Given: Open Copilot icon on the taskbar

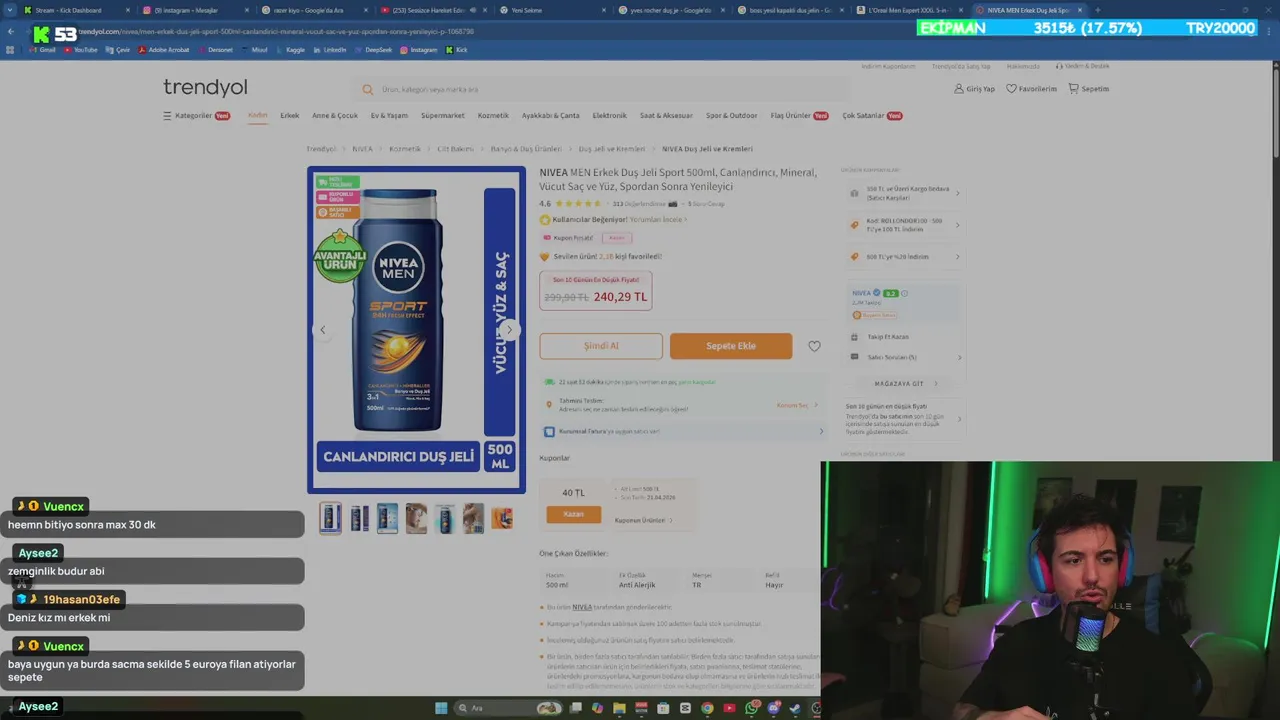Looking at the screenshot, I should coord(597,708).
